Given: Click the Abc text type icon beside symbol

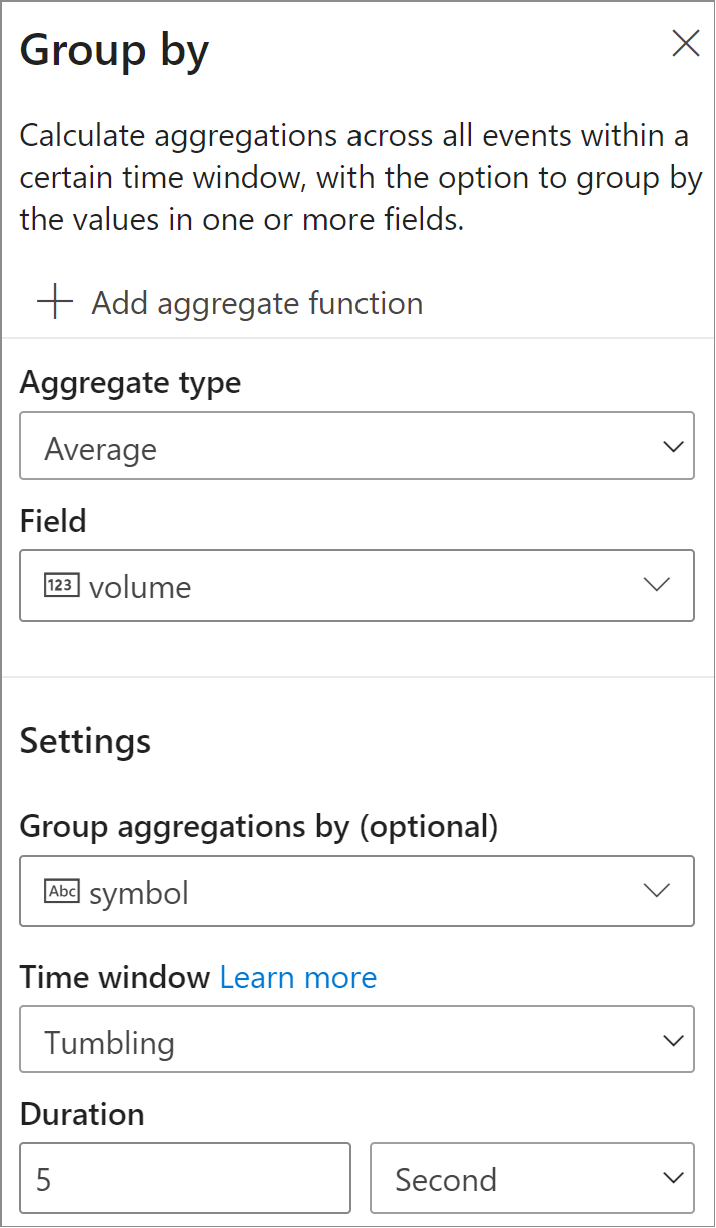Looking at the screenshot, I should tap(61, 891).
